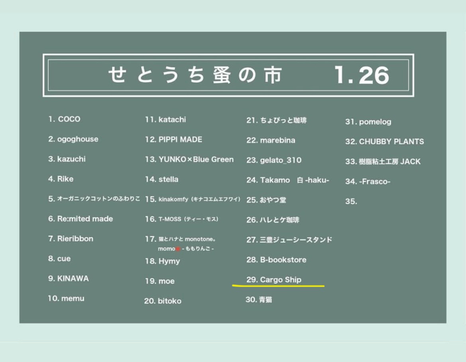
Task: Click '21. ちょぴっと珈琲'
Action: pyautogui.click(x=277, y=120)
